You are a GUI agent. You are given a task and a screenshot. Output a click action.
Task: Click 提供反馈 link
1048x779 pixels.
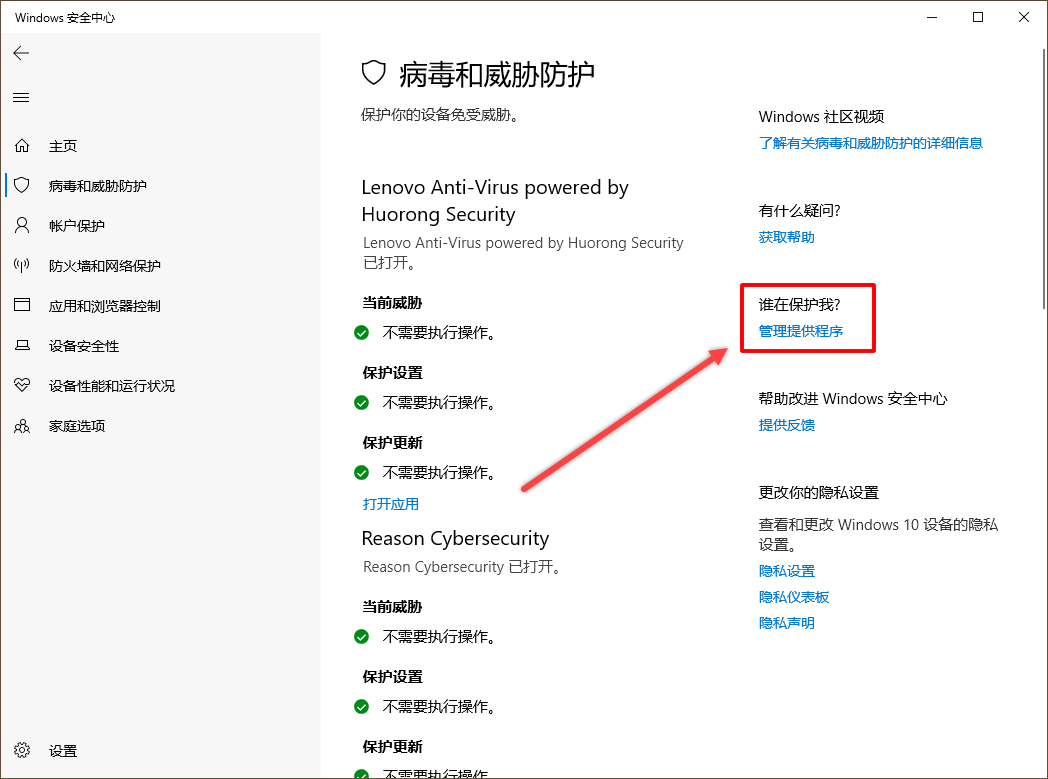[787, 425]
